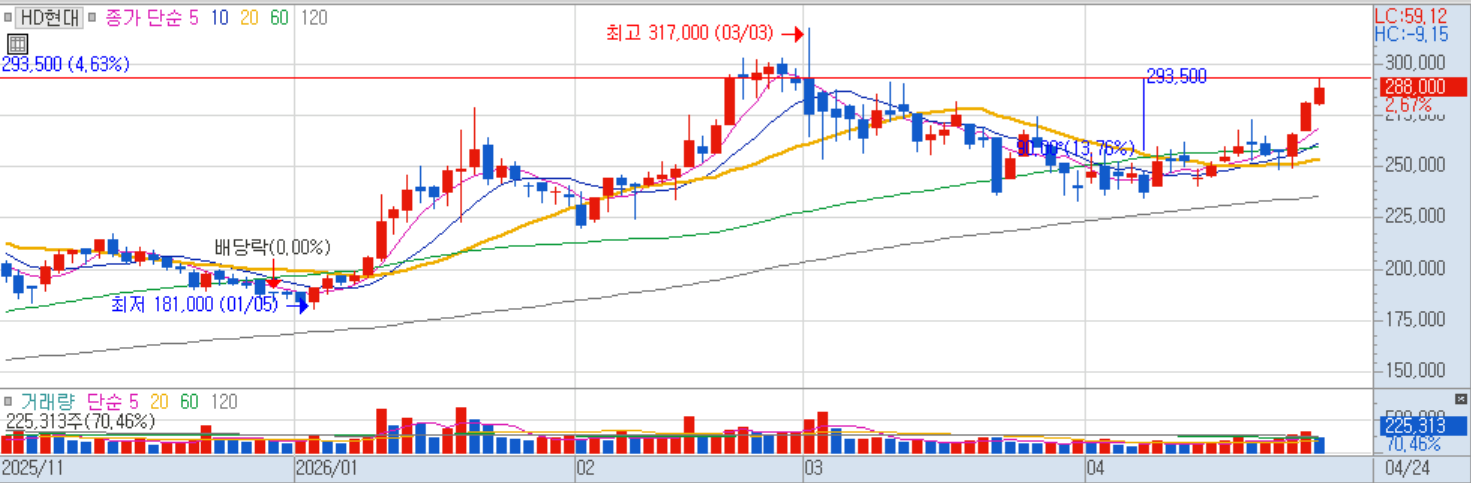Click the 배당락(0.00%) dividend marker

click(272, 247)
